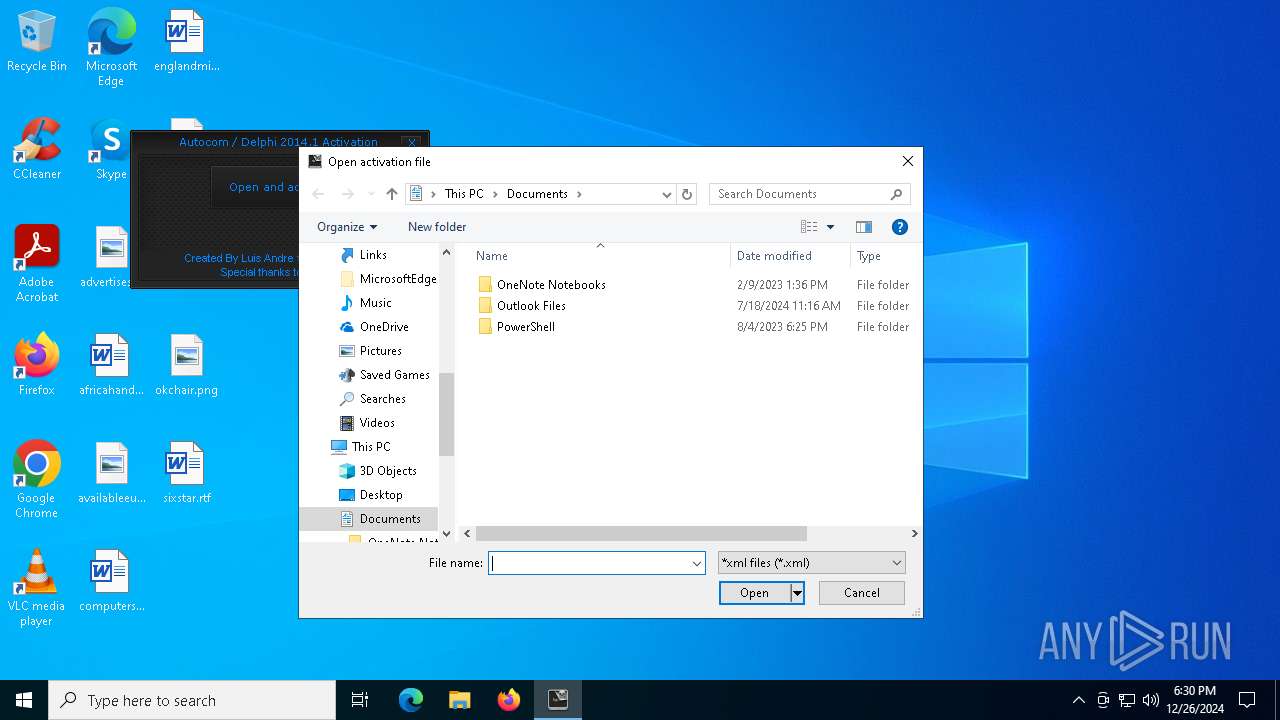This screenshot has width=1280, height=720.
Task: Cancel the Open activation file dialog
Action: click(x=862, y=593)
